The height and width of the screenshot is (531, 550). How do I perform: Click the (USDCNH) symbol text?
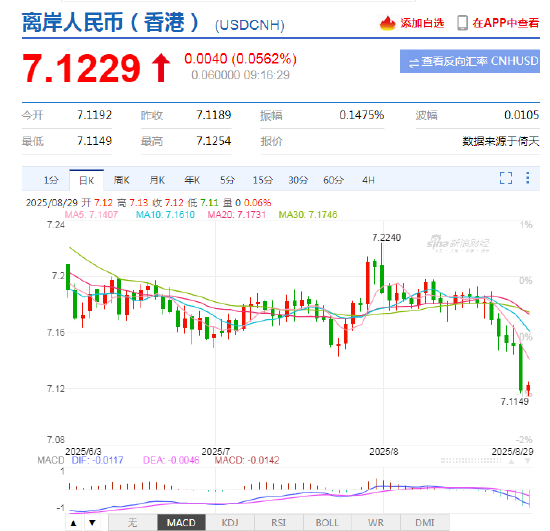pos(250,25)
